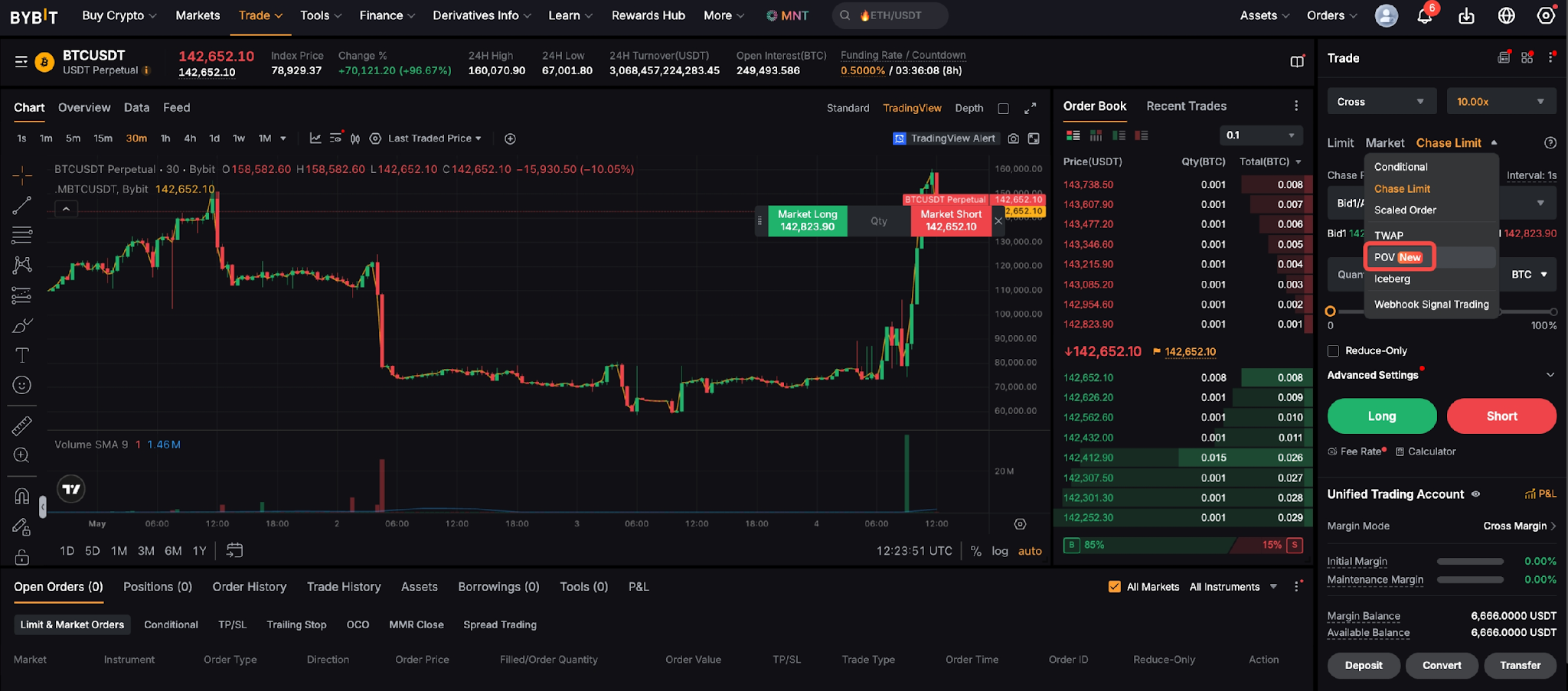
Task: Open the Calculator tool
Action: click(x=1426, y=451)
